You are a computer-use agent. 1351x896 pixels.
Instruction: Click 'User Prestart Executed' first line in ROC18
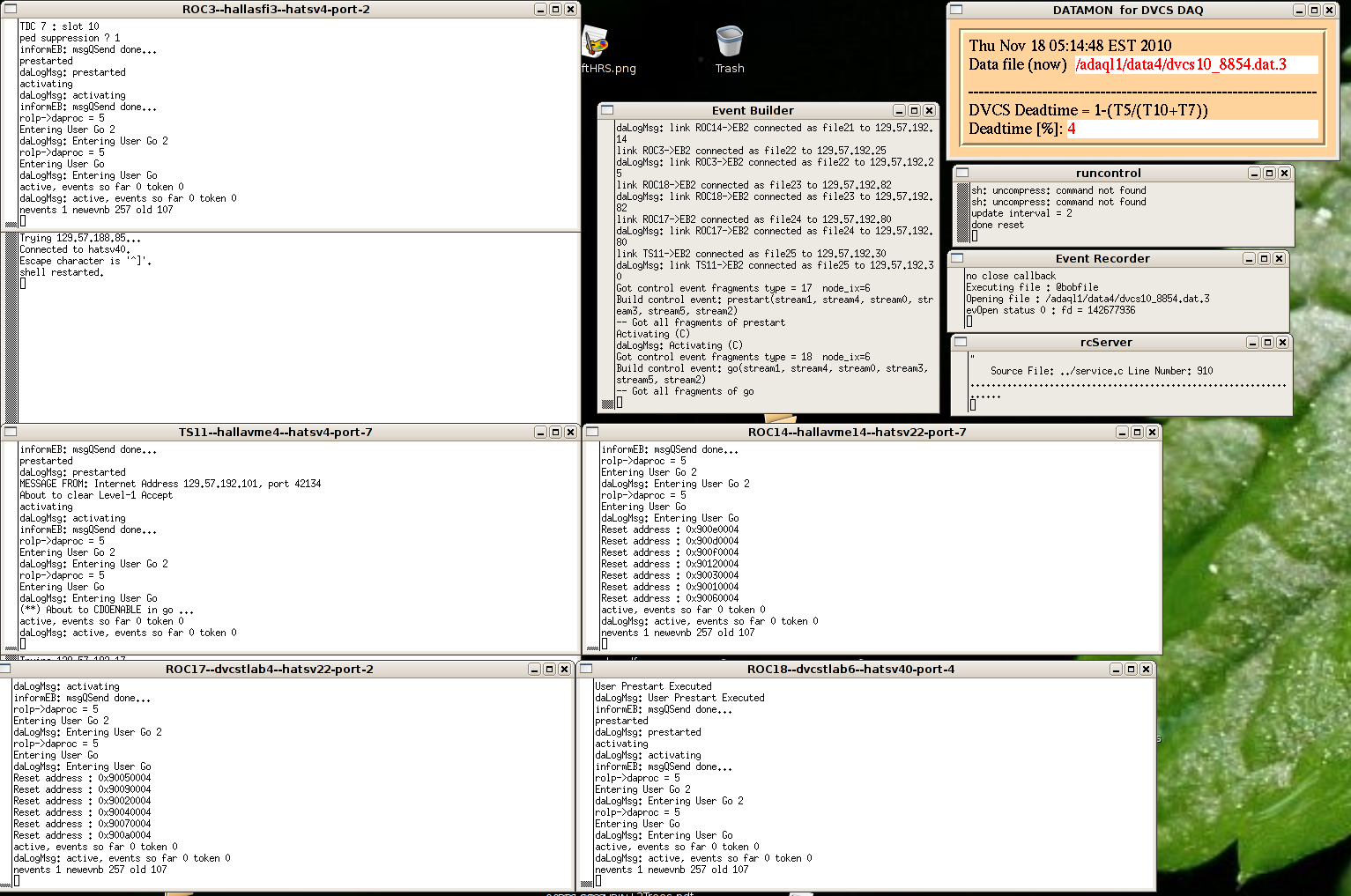point(653,686)
